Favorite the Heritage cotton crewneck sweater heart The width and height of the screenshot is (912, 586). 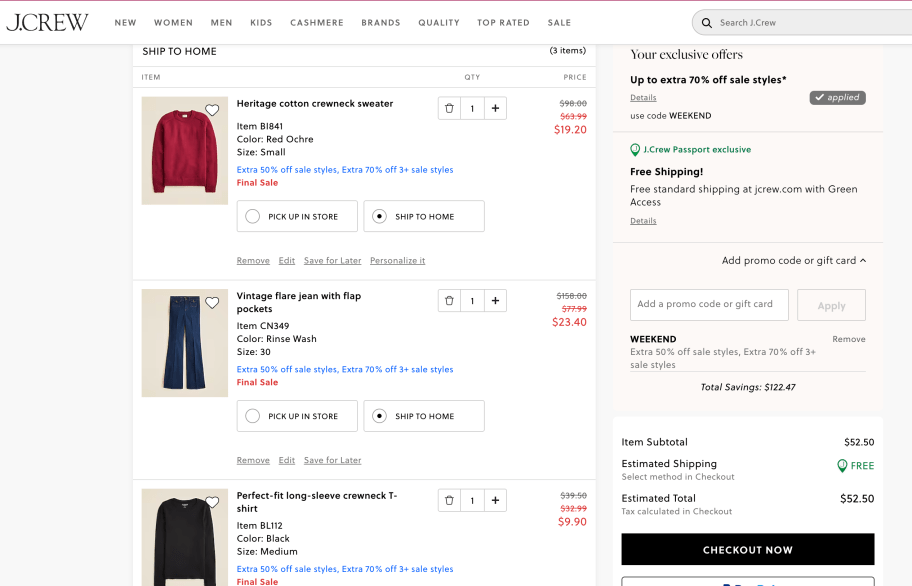pyautogui.click(x=212, y=110)
